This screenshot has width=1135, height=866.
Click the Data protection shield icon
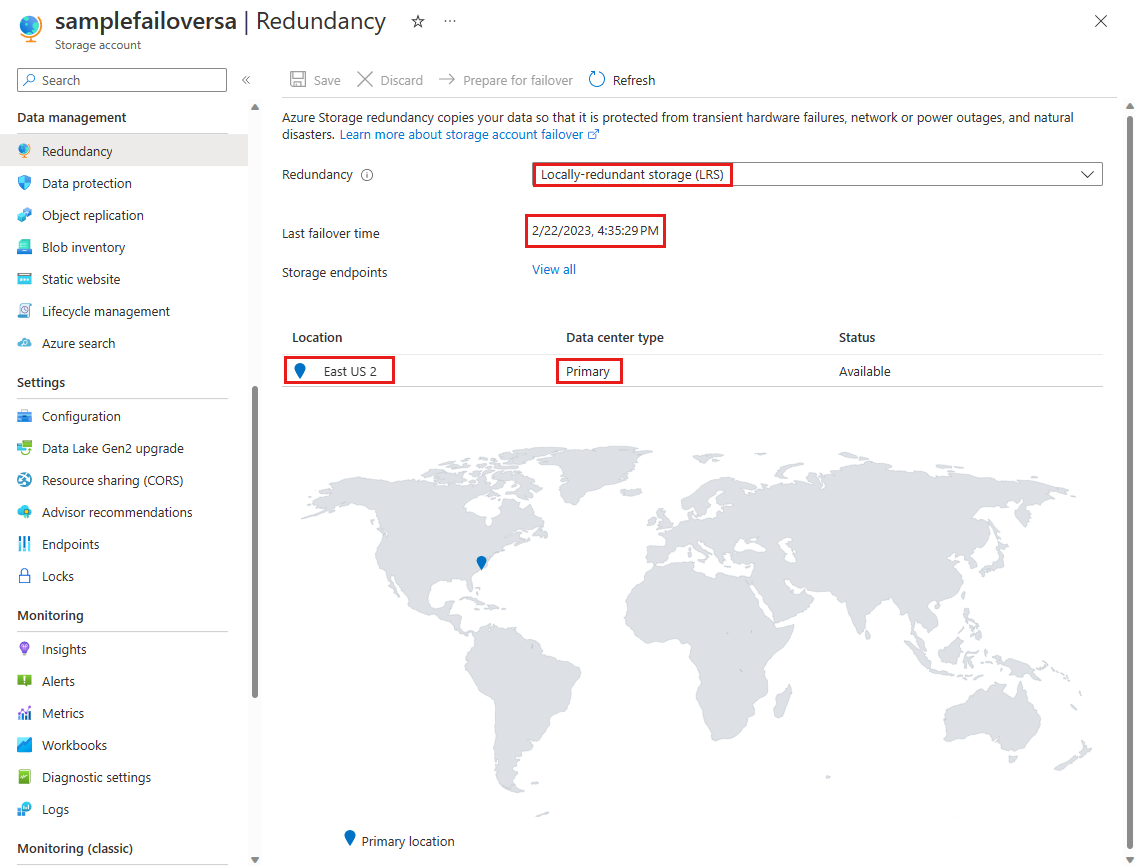(25, 184)
